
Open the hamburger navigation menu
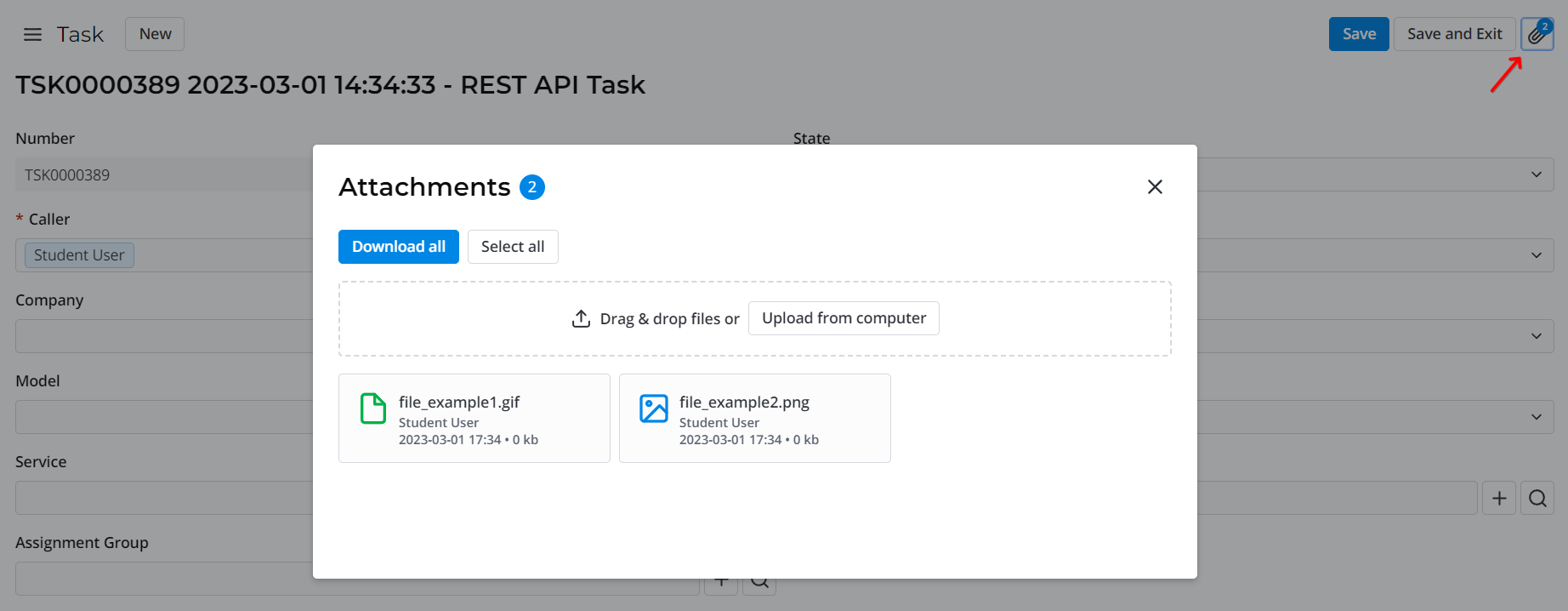click(x=32, y=34)
